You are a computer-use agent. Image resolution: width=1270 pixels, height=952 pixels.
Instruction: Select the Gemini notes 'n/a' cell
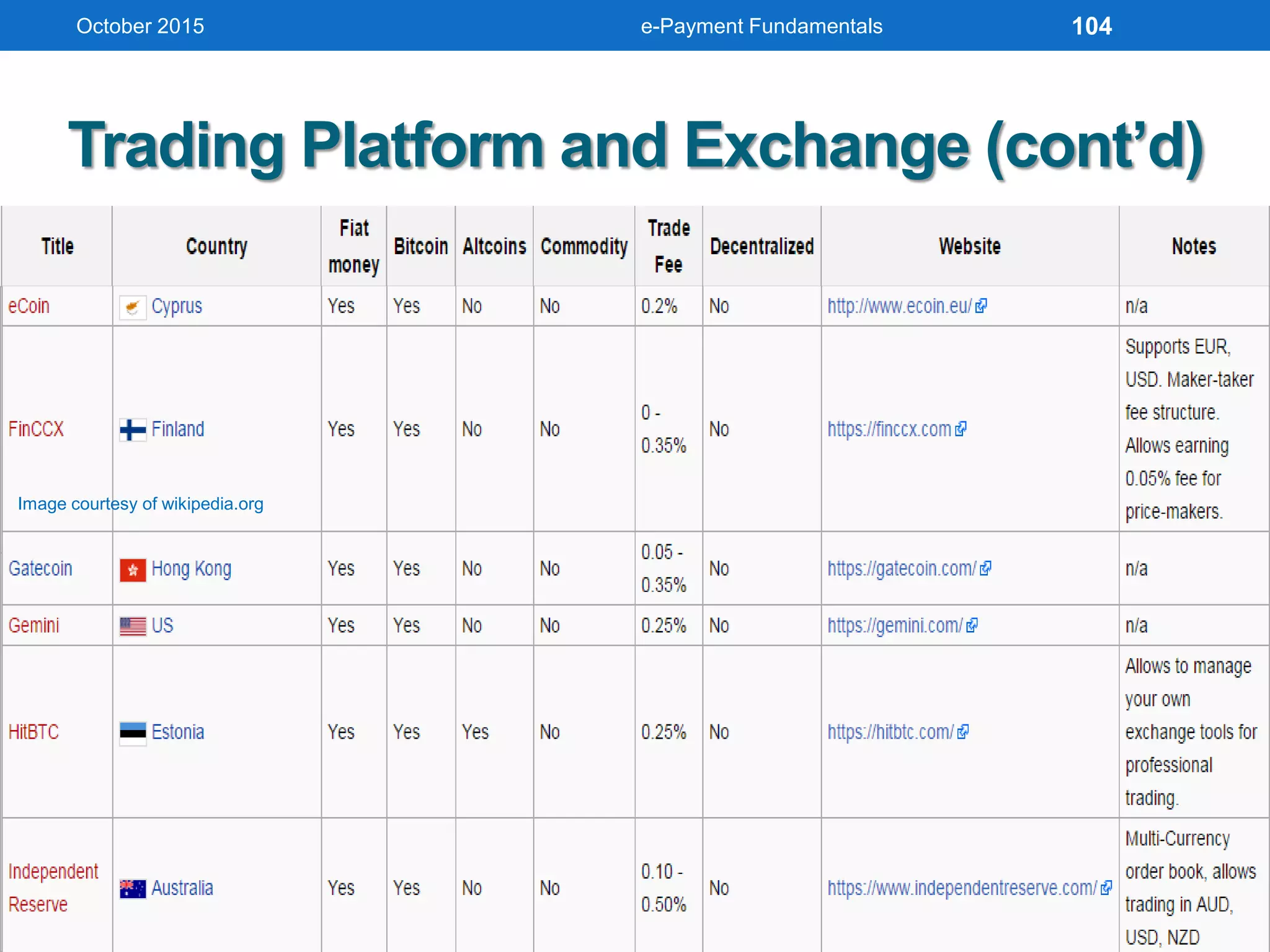tap(1194, 625)
